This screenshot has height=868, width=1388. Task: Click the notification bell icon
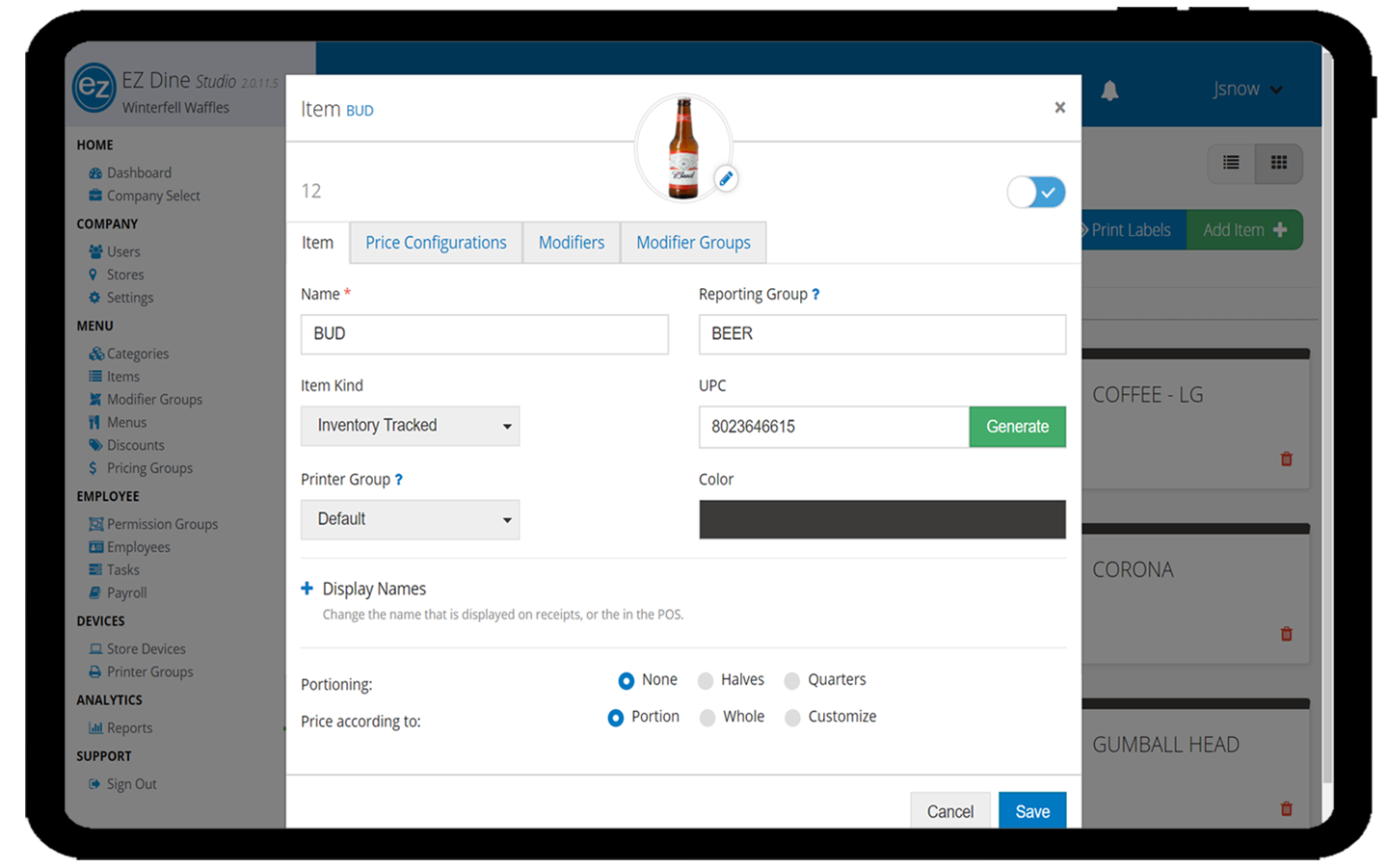[x=1109, y=91]
